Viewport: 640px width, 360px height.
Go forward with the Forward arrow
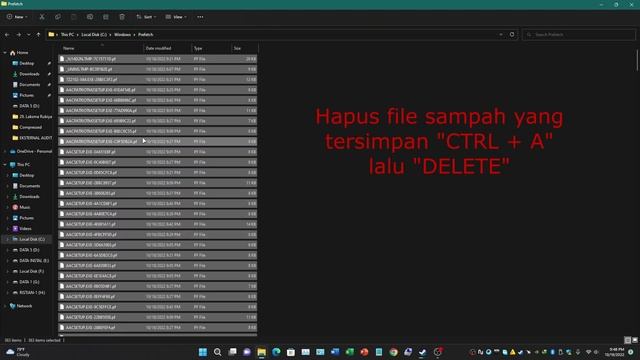pyautogui.click(x=18, y=35)
